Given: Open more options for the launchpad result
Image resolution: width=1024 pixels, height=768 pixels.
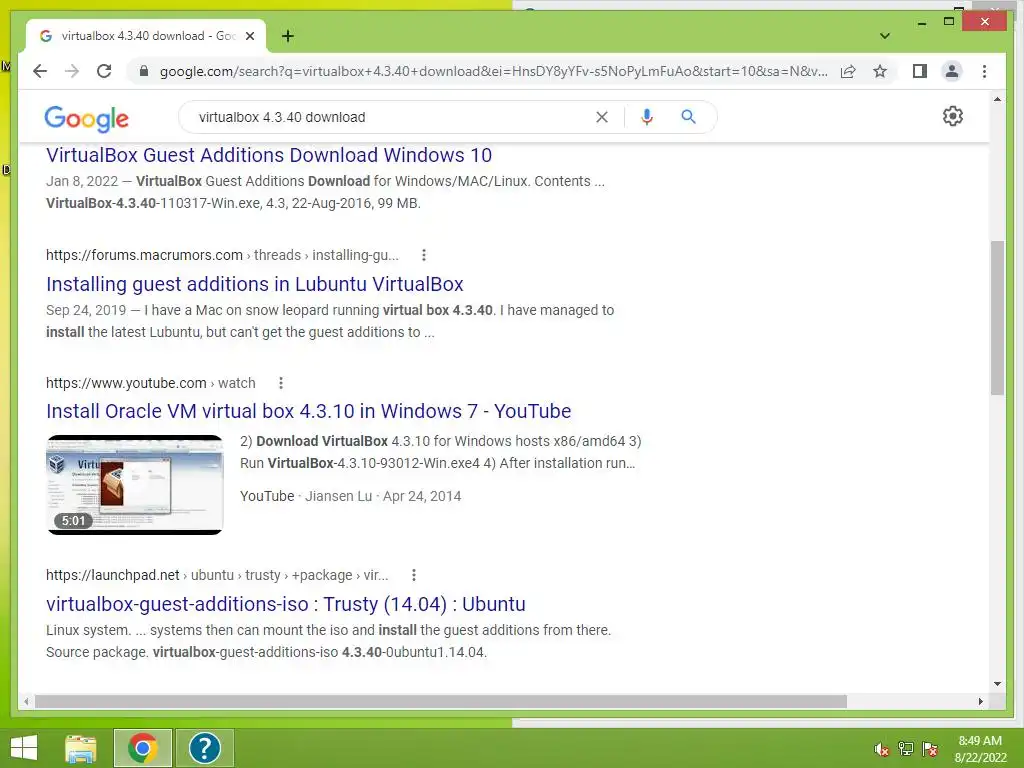Looking at the screenshot, I should pyautogui.click(x=413, y=575).
